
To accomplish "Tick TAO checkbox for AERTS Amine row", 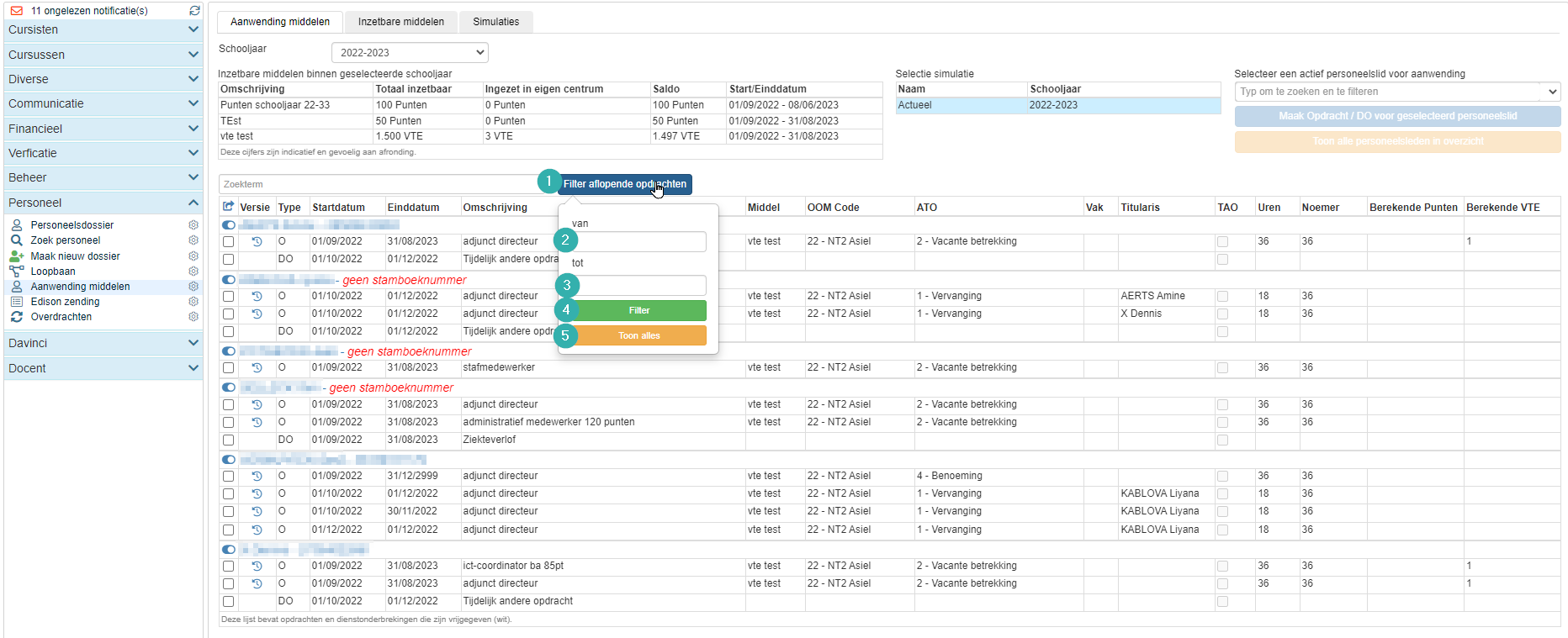I will [x=1222, y=297].
